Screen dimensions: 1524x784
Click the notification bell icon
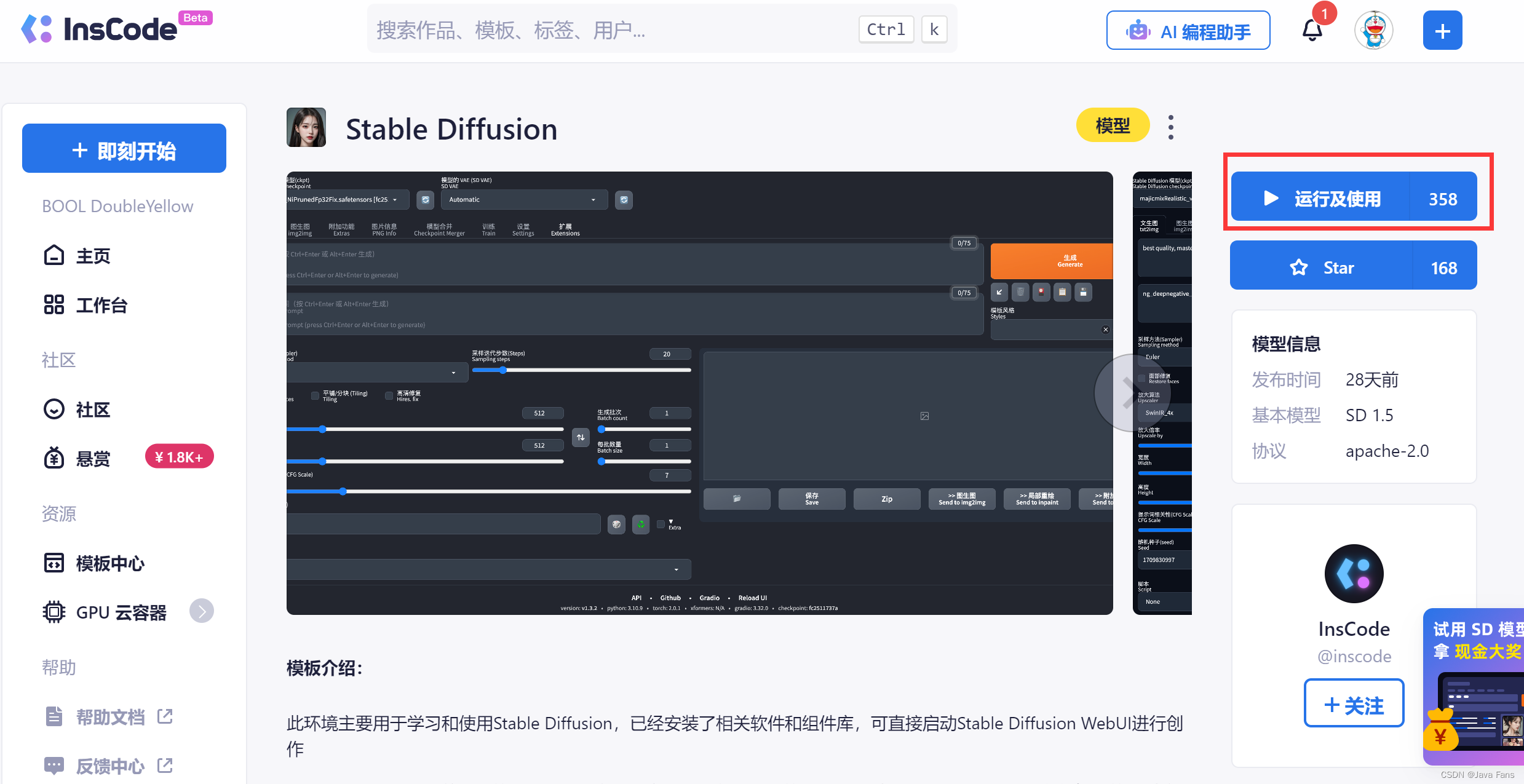coord(1311,30)
